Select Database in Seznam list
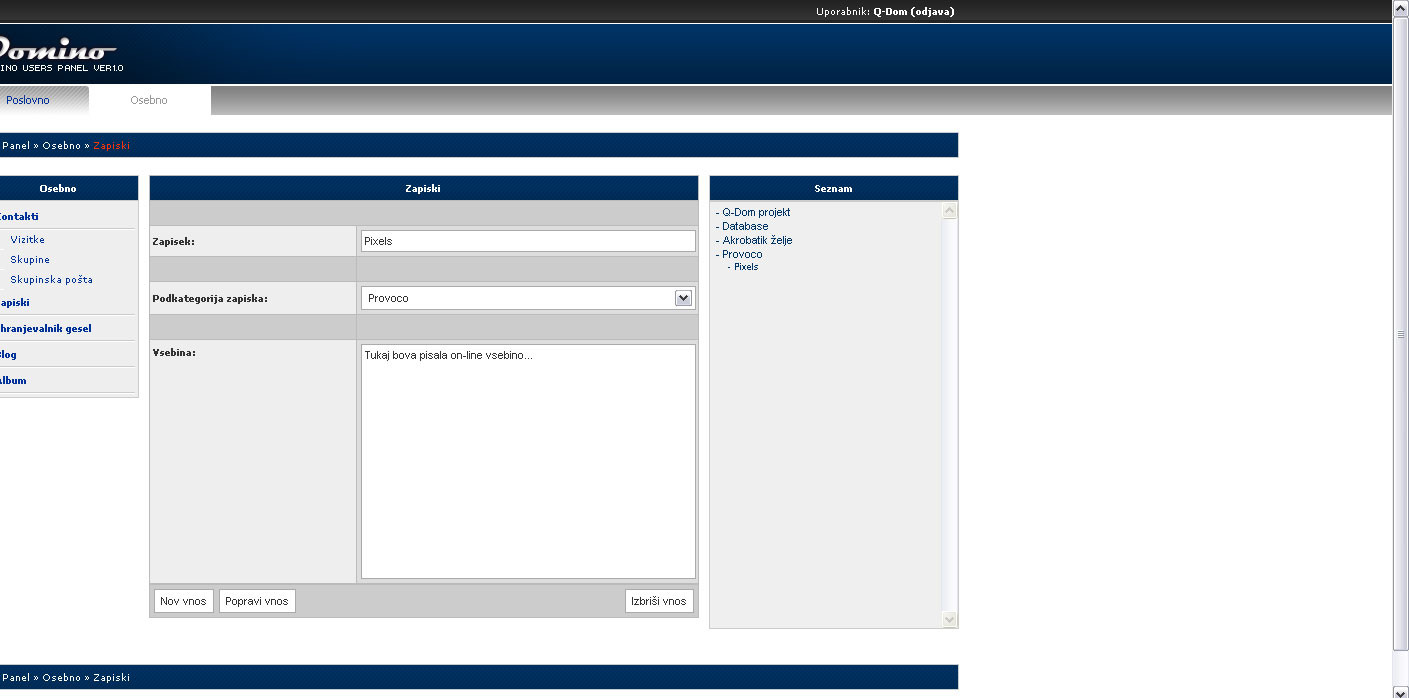This screenshot has height=698, width=1409. pyautogui.click(x=745, y=226)
